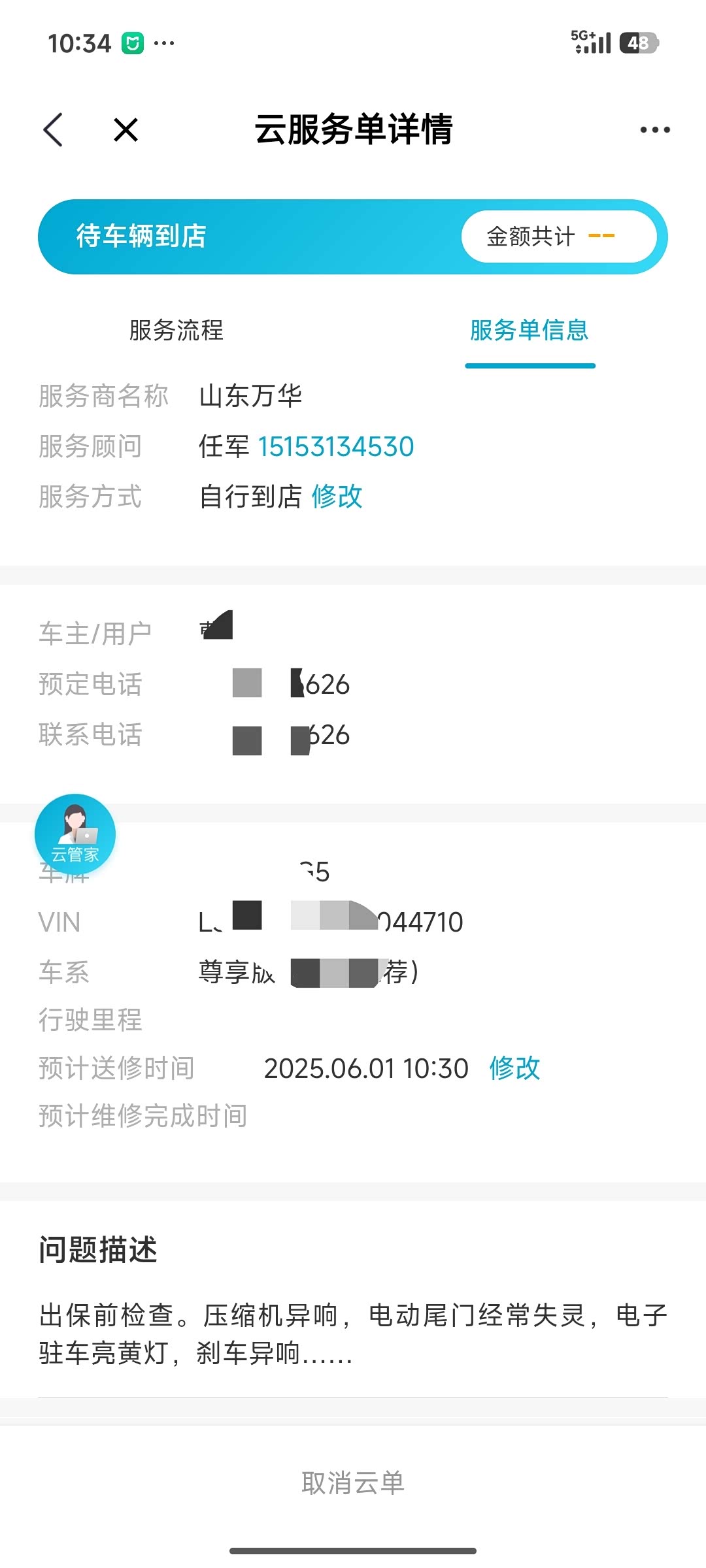706x1568 pixels.
Task: Tap 修改 next to 自行到店
Action: pos(337,497)
